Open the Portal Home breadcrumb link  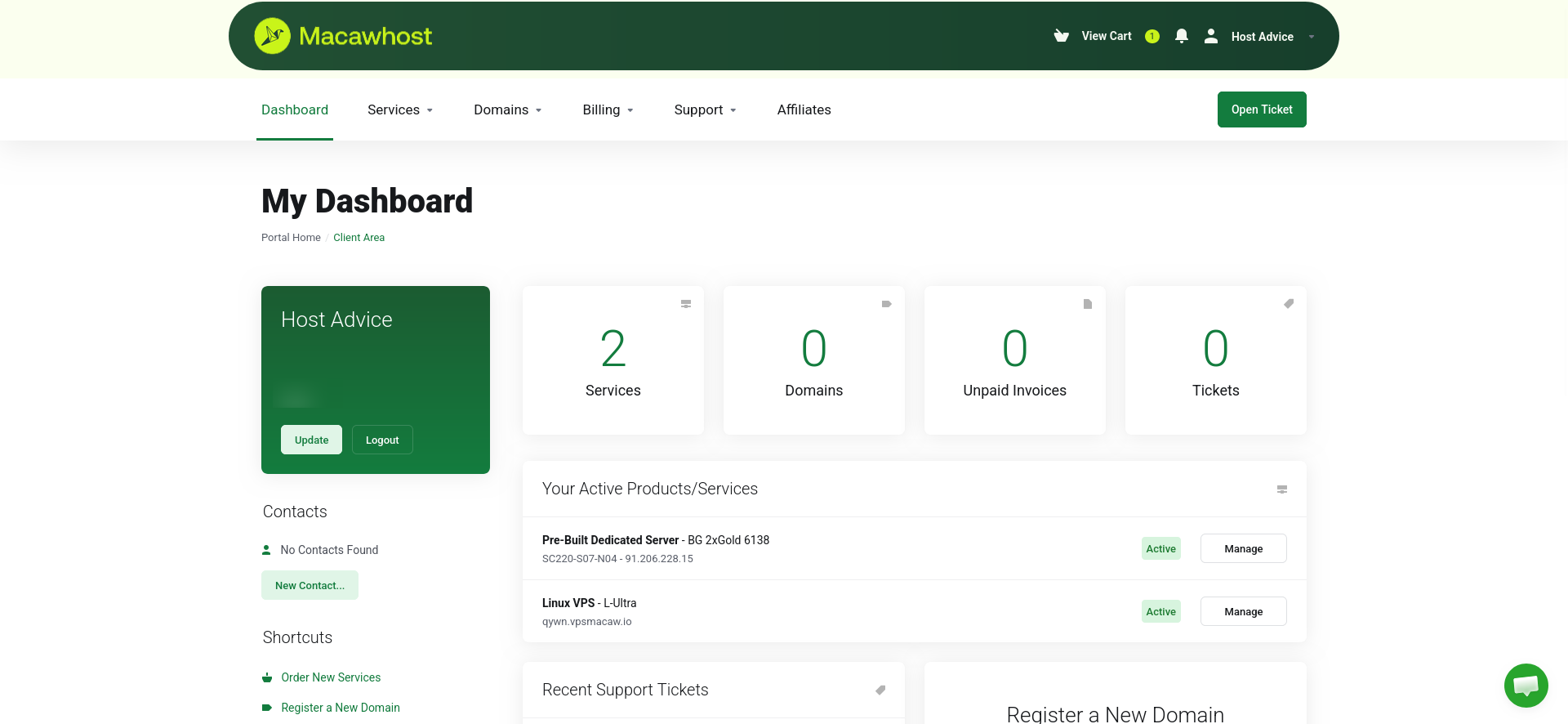tap(291, 238)
